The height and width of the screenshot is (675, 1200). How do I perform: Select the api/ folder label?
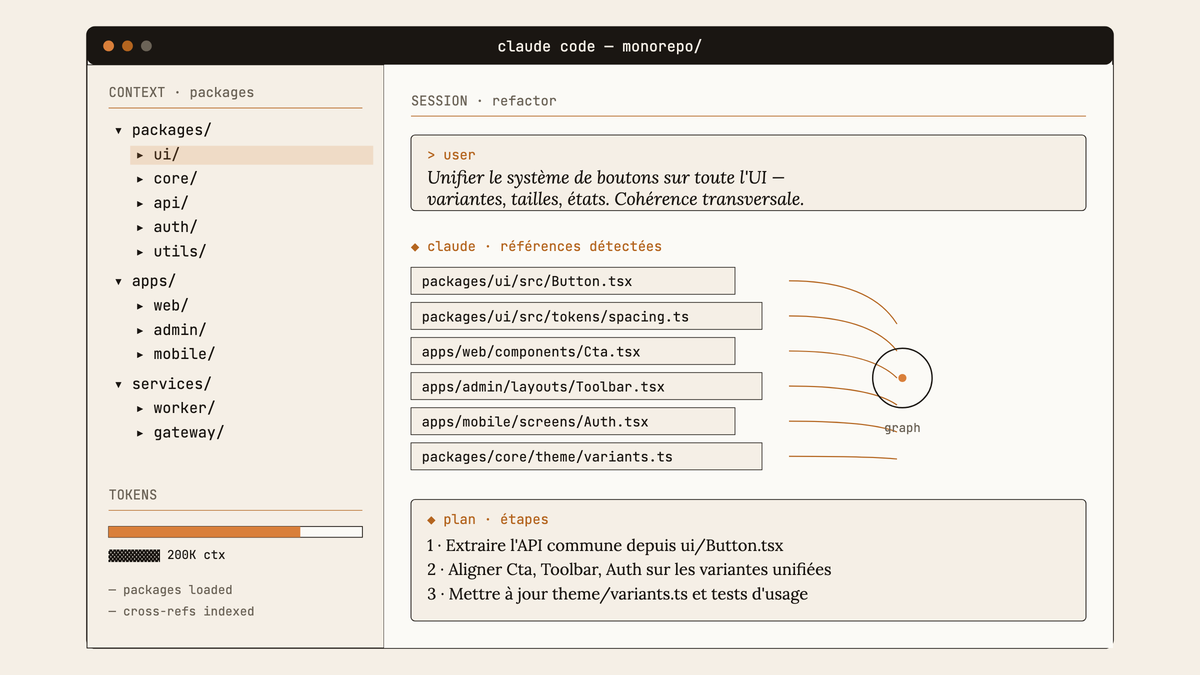tap(171, 203)
